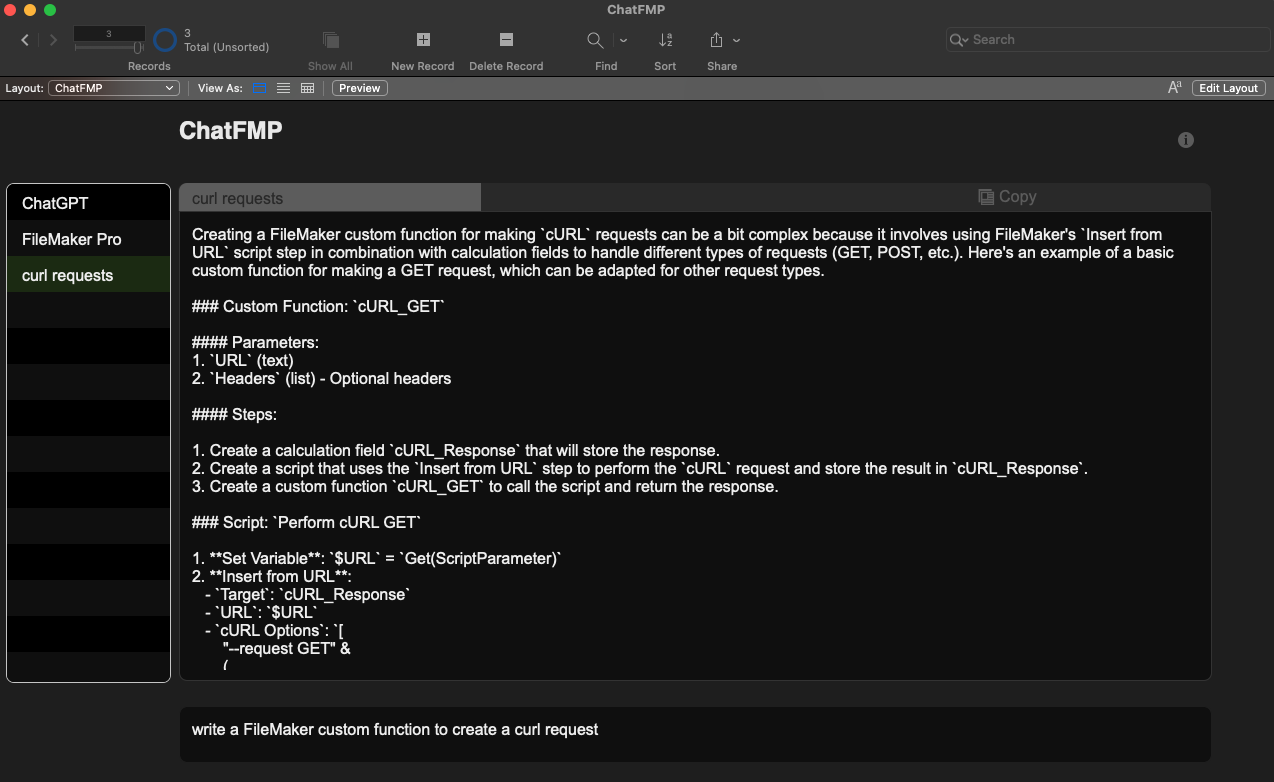Open Find with the magnifier icon
Viewport: 1274px width, 782px height.
595,40
